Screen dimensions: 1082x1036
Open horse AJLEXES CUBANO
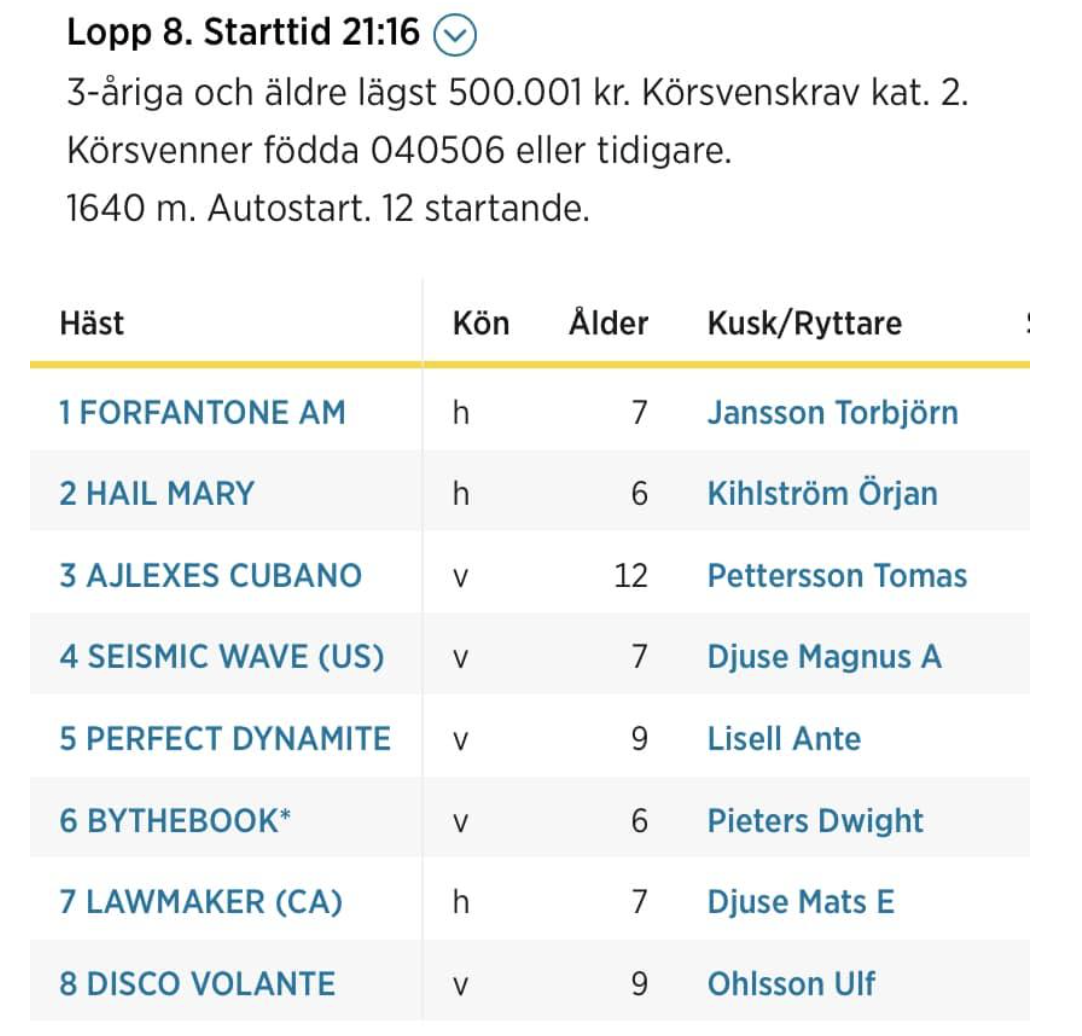[210, 575]
